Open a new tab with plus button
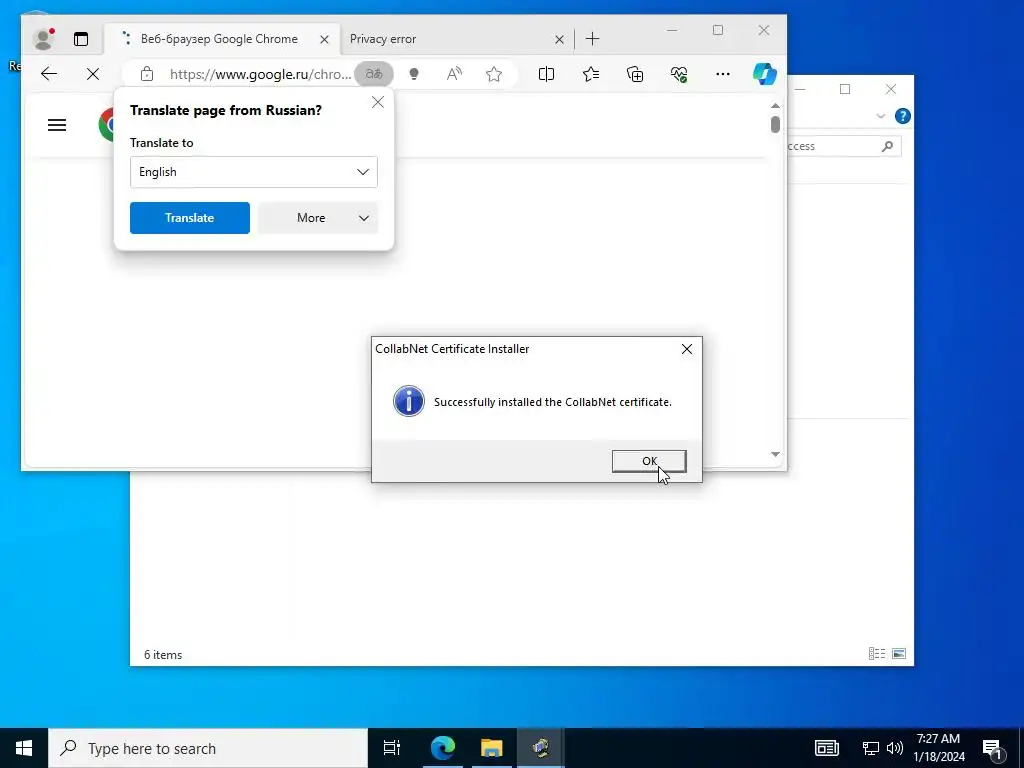This screenshot has width=1024, height=768. (592, 39)
